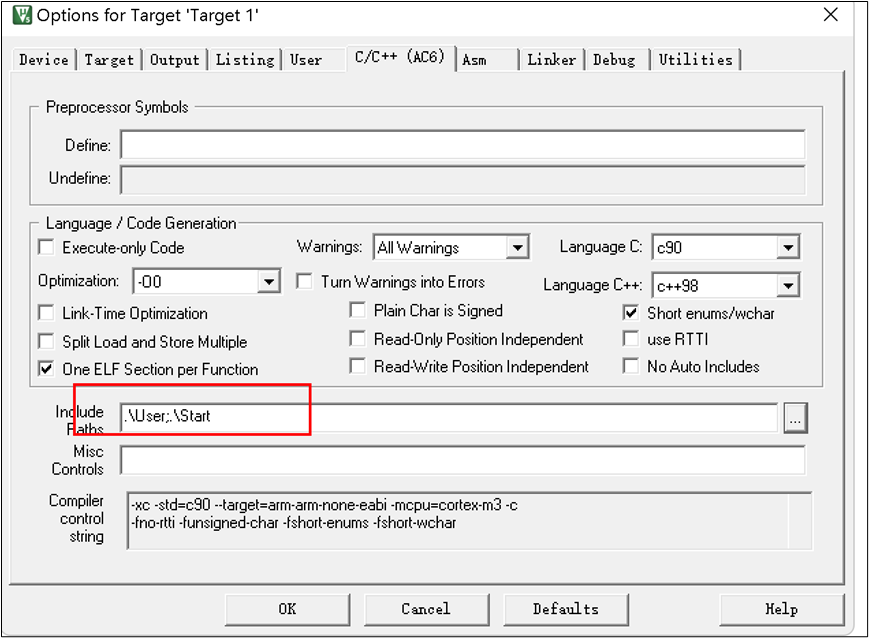This screenshot has height=638, width=869.
Task: Open the Optimization level dropdown
Action: coord(269,282)
